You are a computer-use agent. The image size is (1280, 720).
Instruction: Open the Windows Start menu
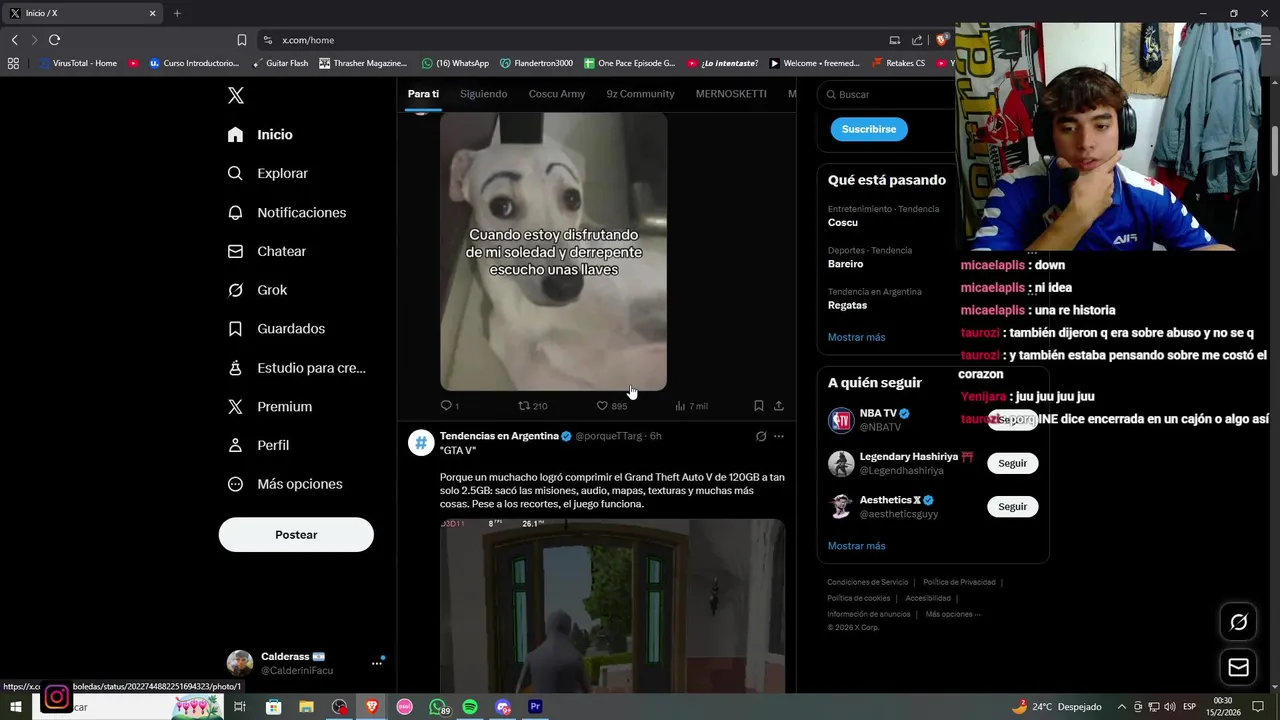pos(16,707)
